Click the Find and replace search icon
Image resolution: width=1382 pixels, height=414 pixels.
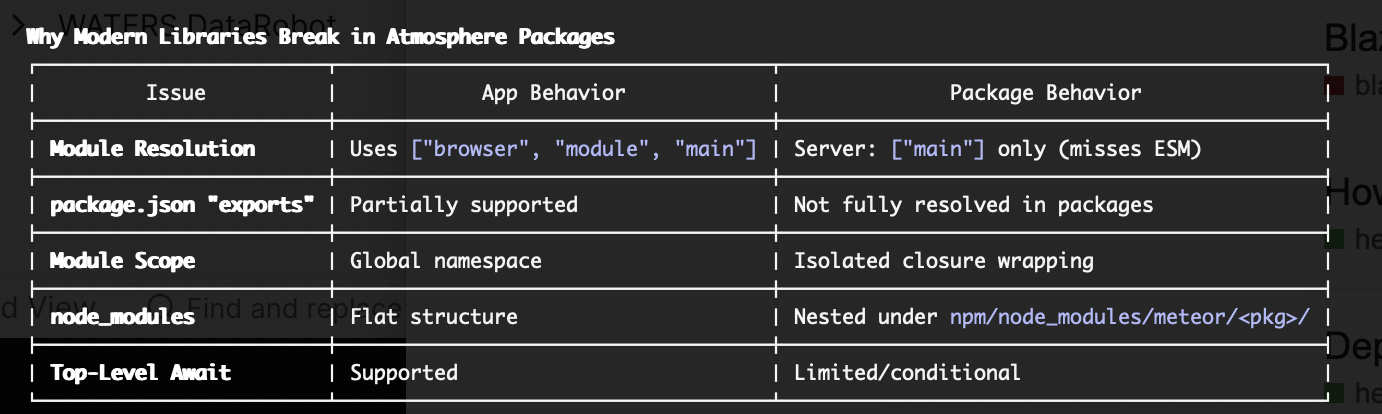coord(160,307)
